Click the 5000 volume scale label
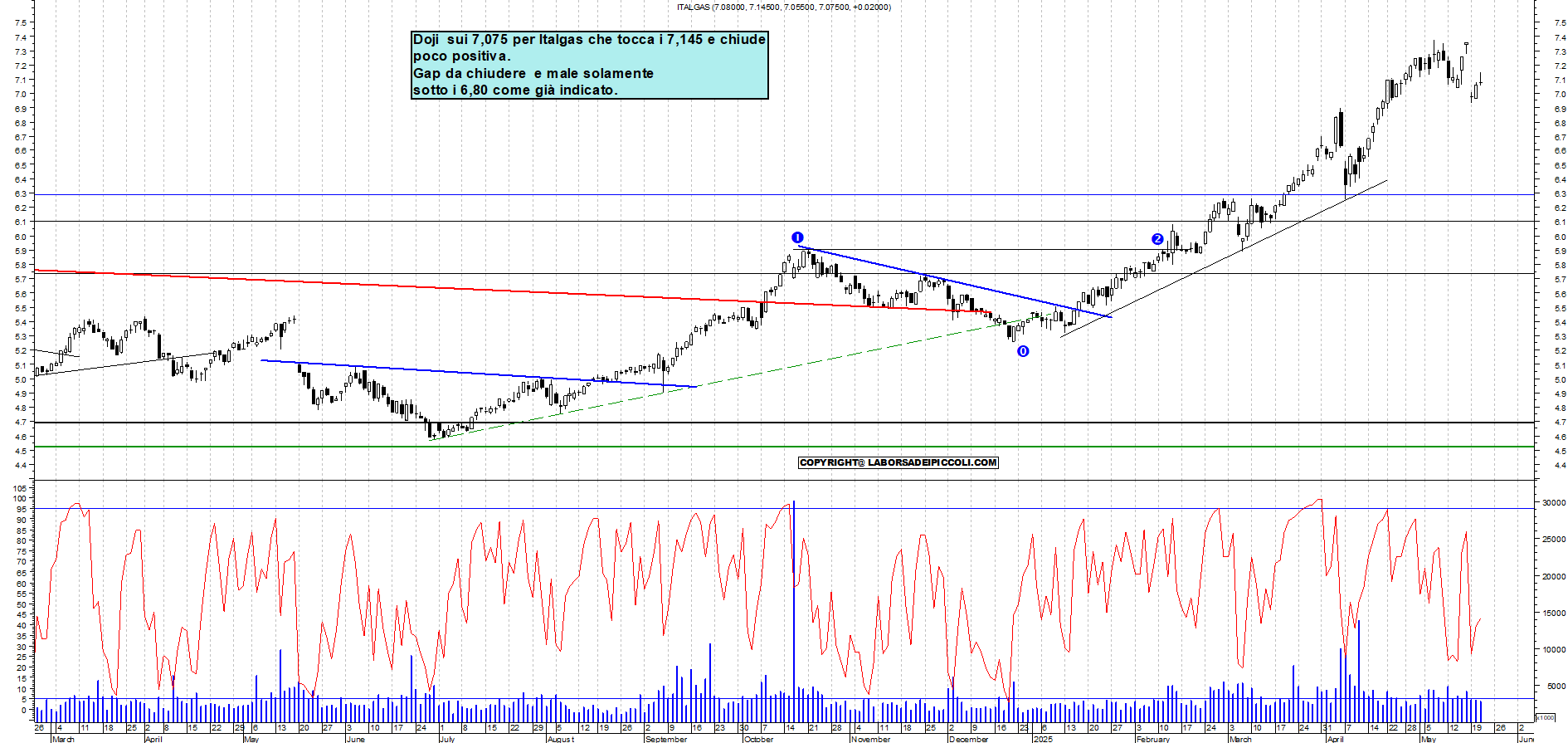The width and height of the screenshot is (1568, 743). click(x=1556, y=687)
